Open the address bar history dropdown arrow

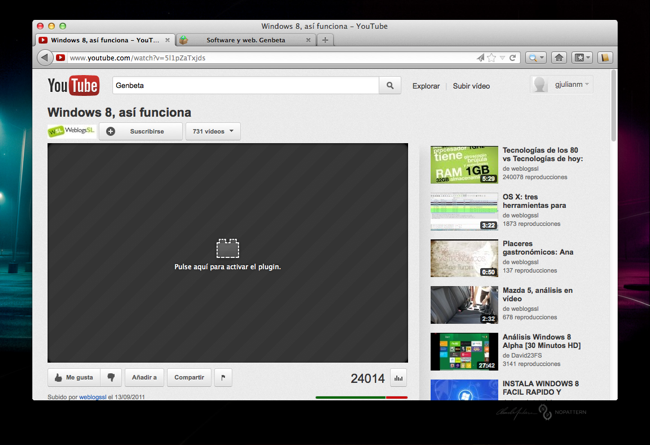point(502,58)
